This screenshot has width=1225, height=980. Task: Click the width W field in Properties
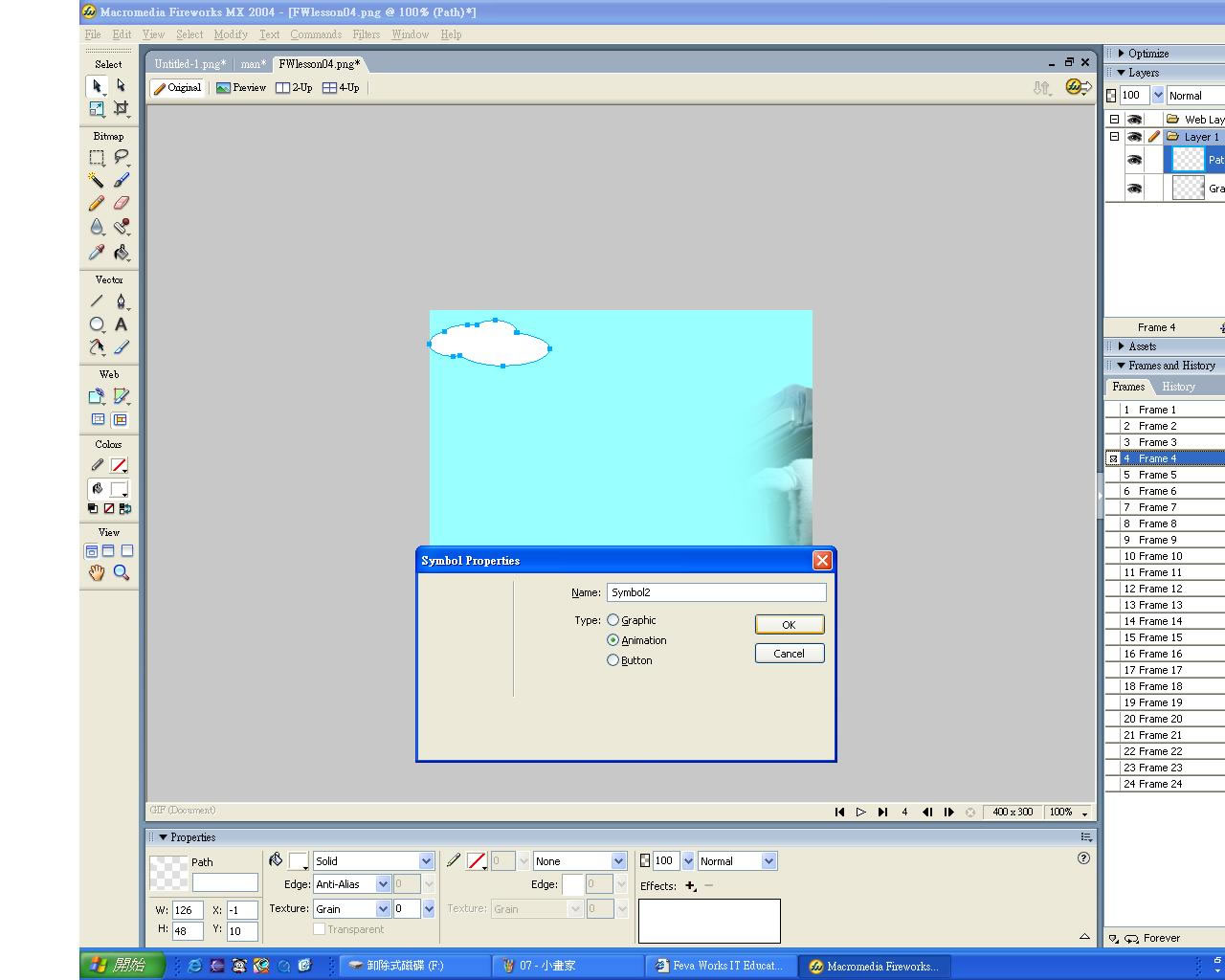click(188, 910)
